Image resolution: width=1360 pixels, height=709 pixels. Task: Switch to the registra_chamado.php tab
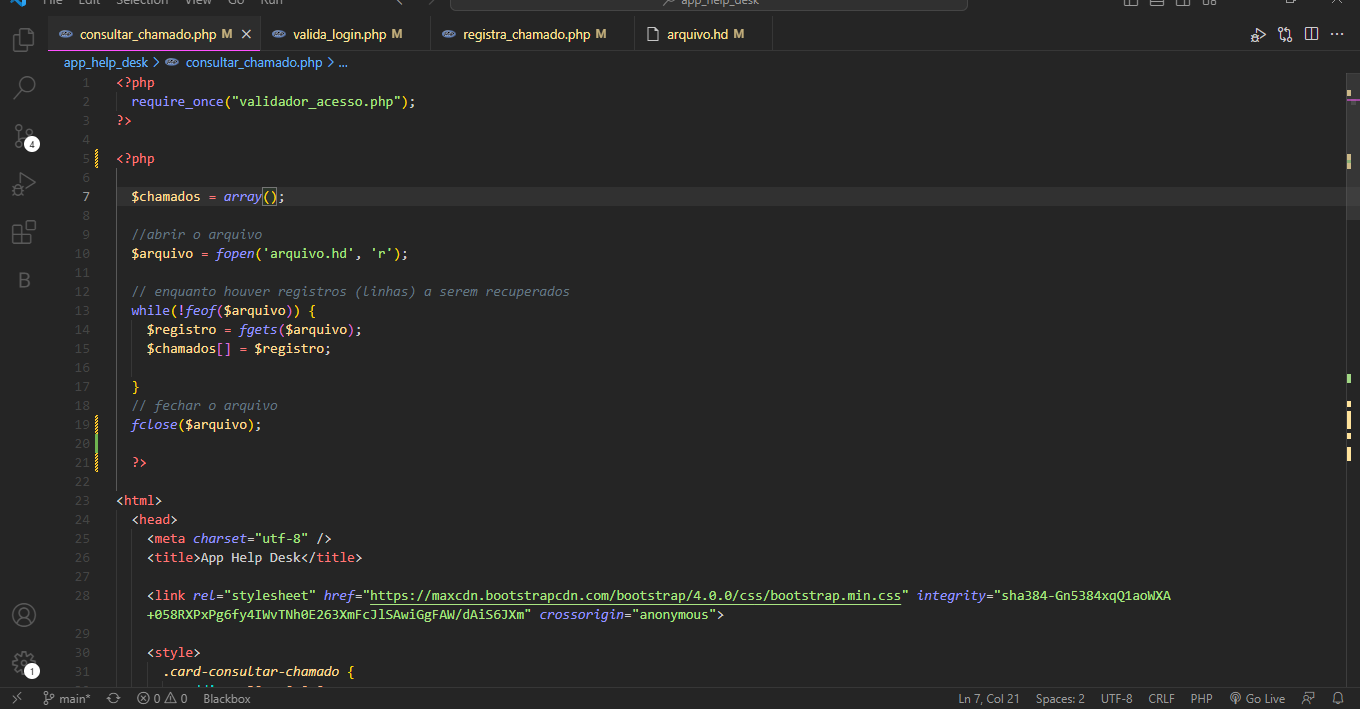coord(532,34)
